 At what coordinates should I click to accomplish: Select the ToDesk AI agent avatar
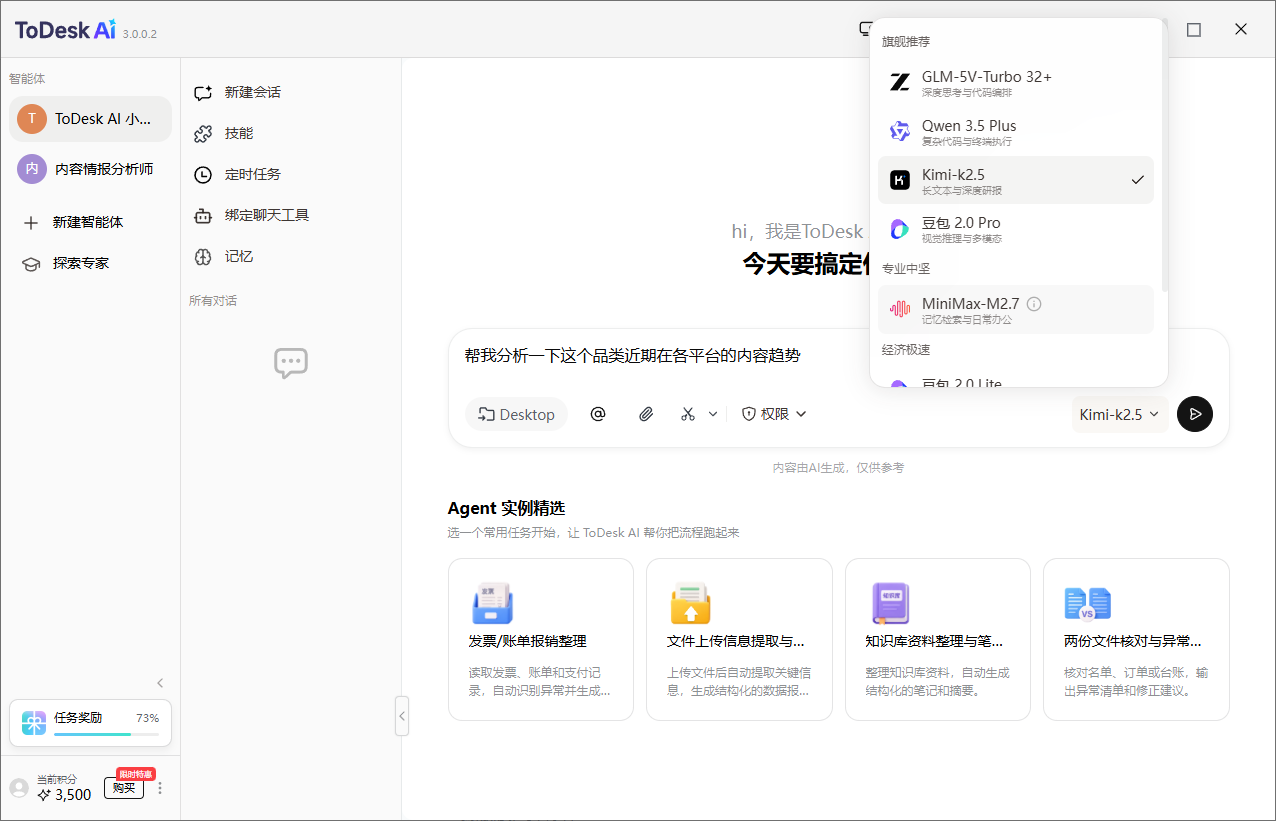click(x=32, y=119)
